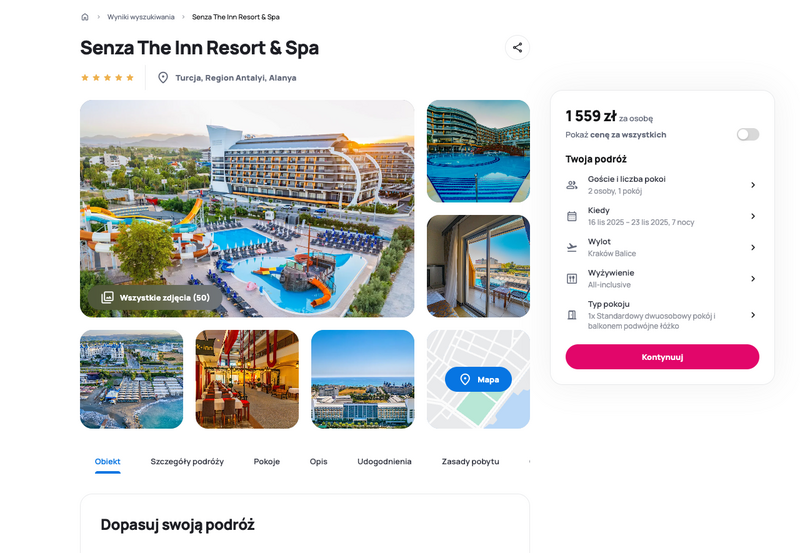Open the Wylot Kraków Balice chevron

tap(753, 247)
